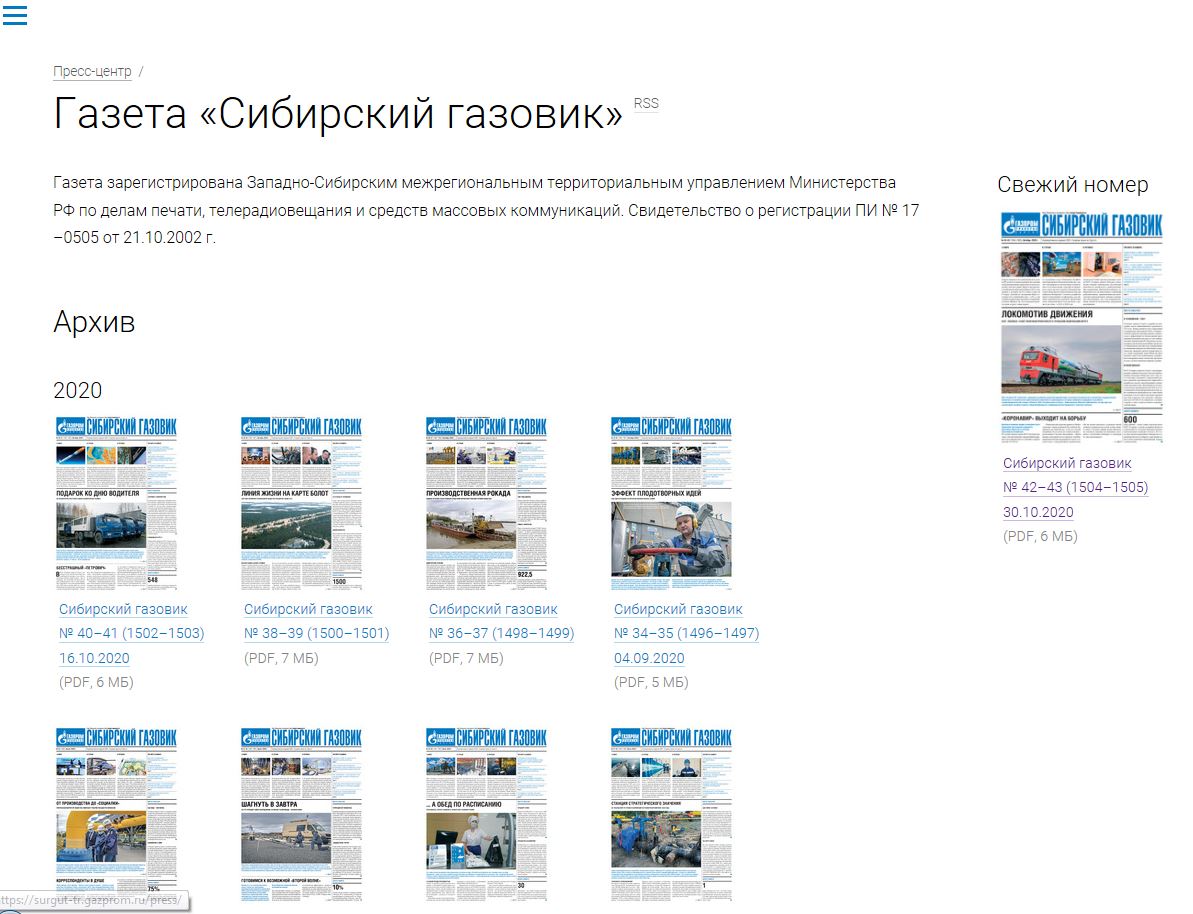This screenshot has height=914, width=1193.
Task: Open issue № 34–35 (1496–1497) link
Action: click(686, 633)
